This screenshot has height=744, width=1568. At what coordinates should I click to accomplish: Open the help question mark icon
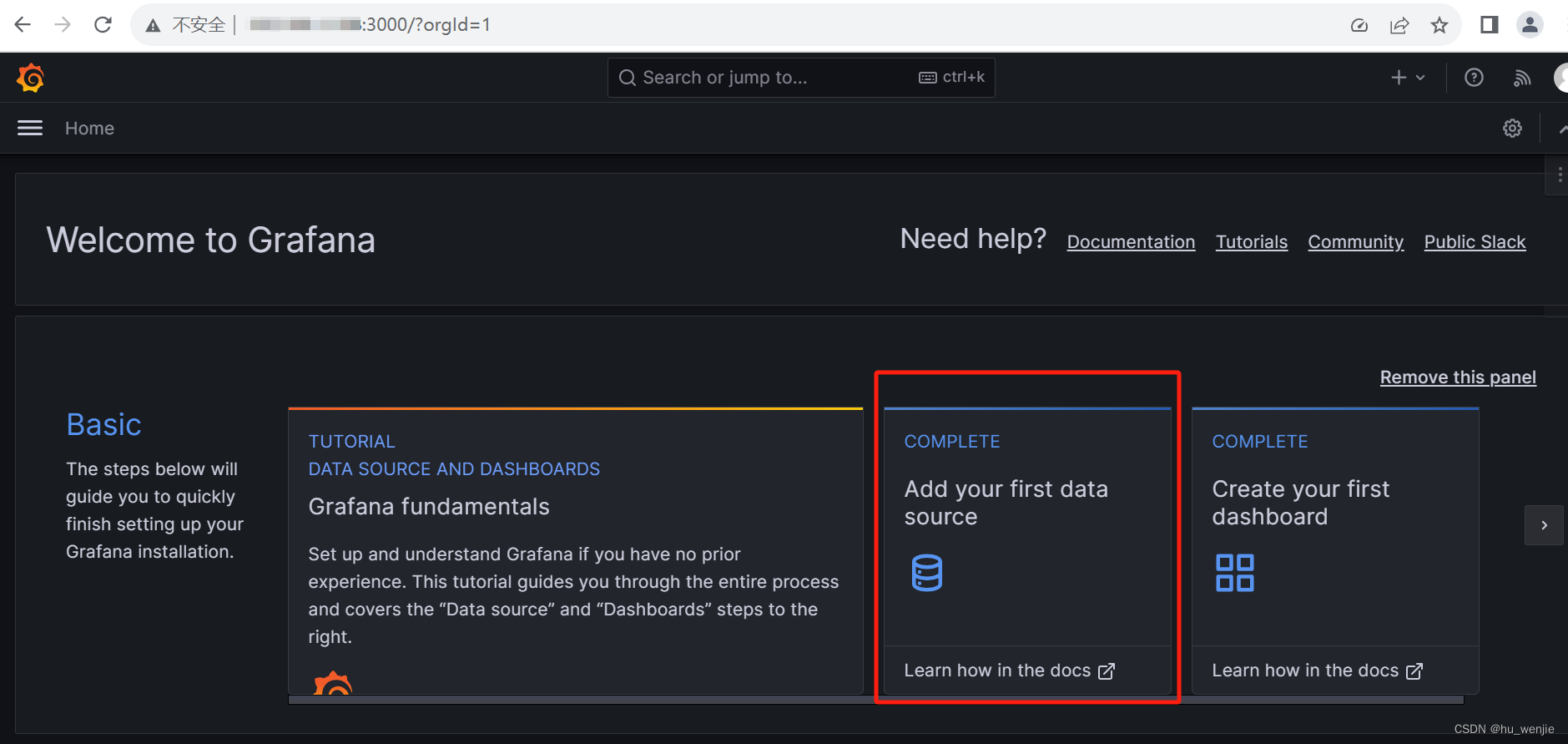pos(1474,78)
